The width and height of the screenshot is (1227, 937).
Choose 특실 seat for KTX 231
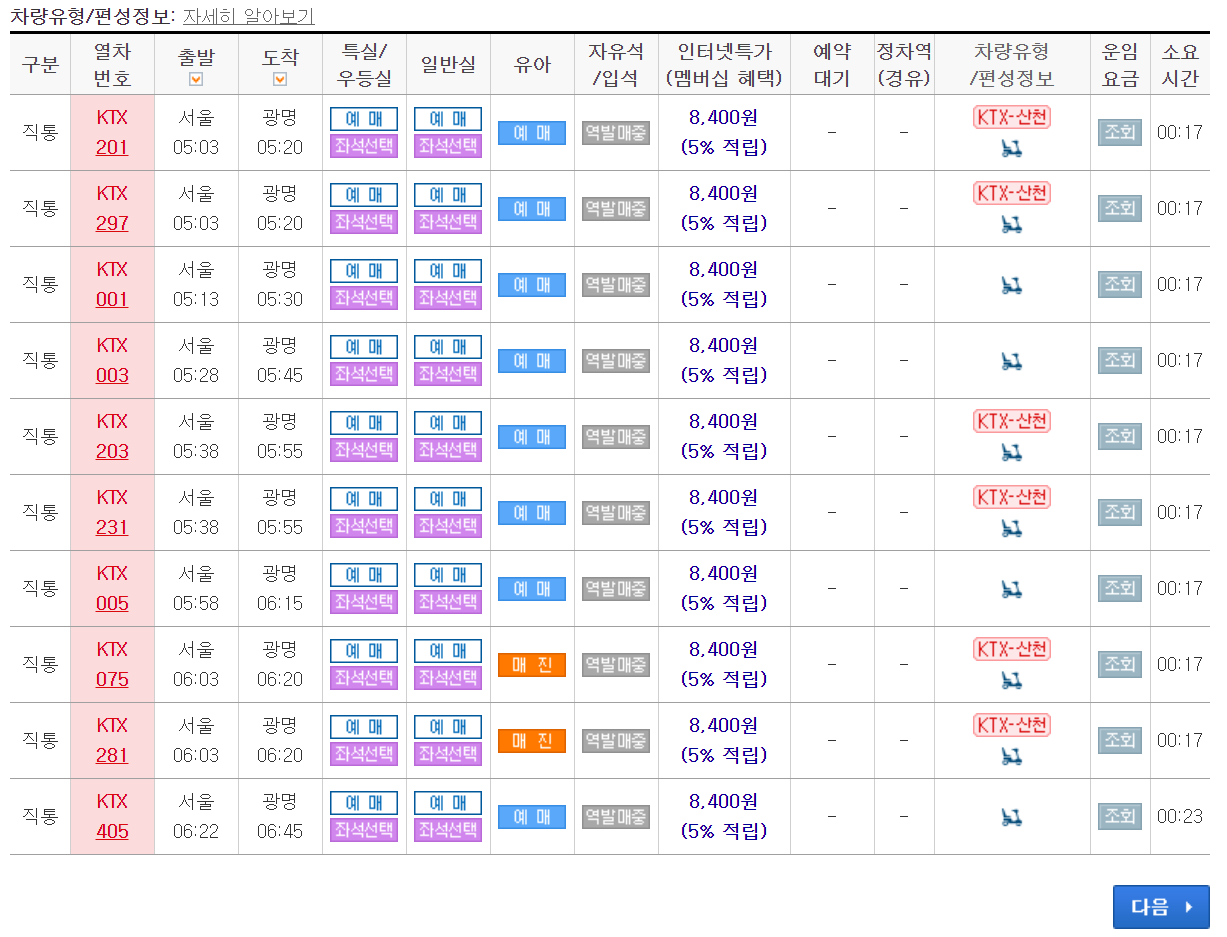pyautogui.click(x=364, y=526)
